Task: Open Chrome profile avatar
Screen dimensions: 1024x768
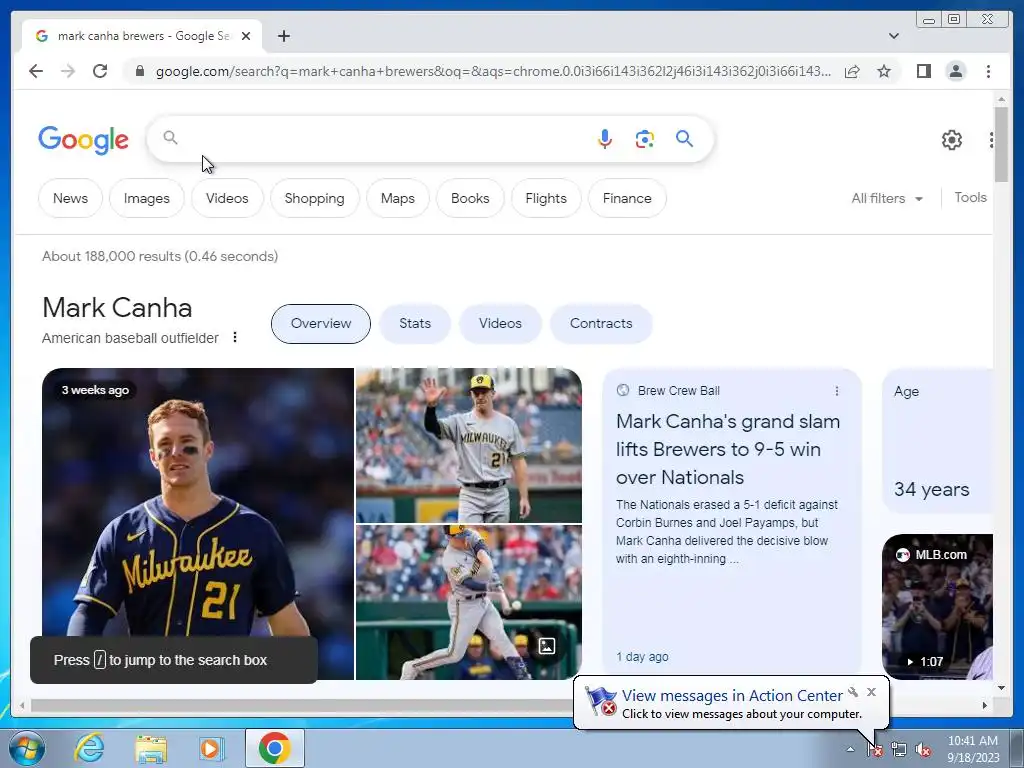Action: pos(955,71)
